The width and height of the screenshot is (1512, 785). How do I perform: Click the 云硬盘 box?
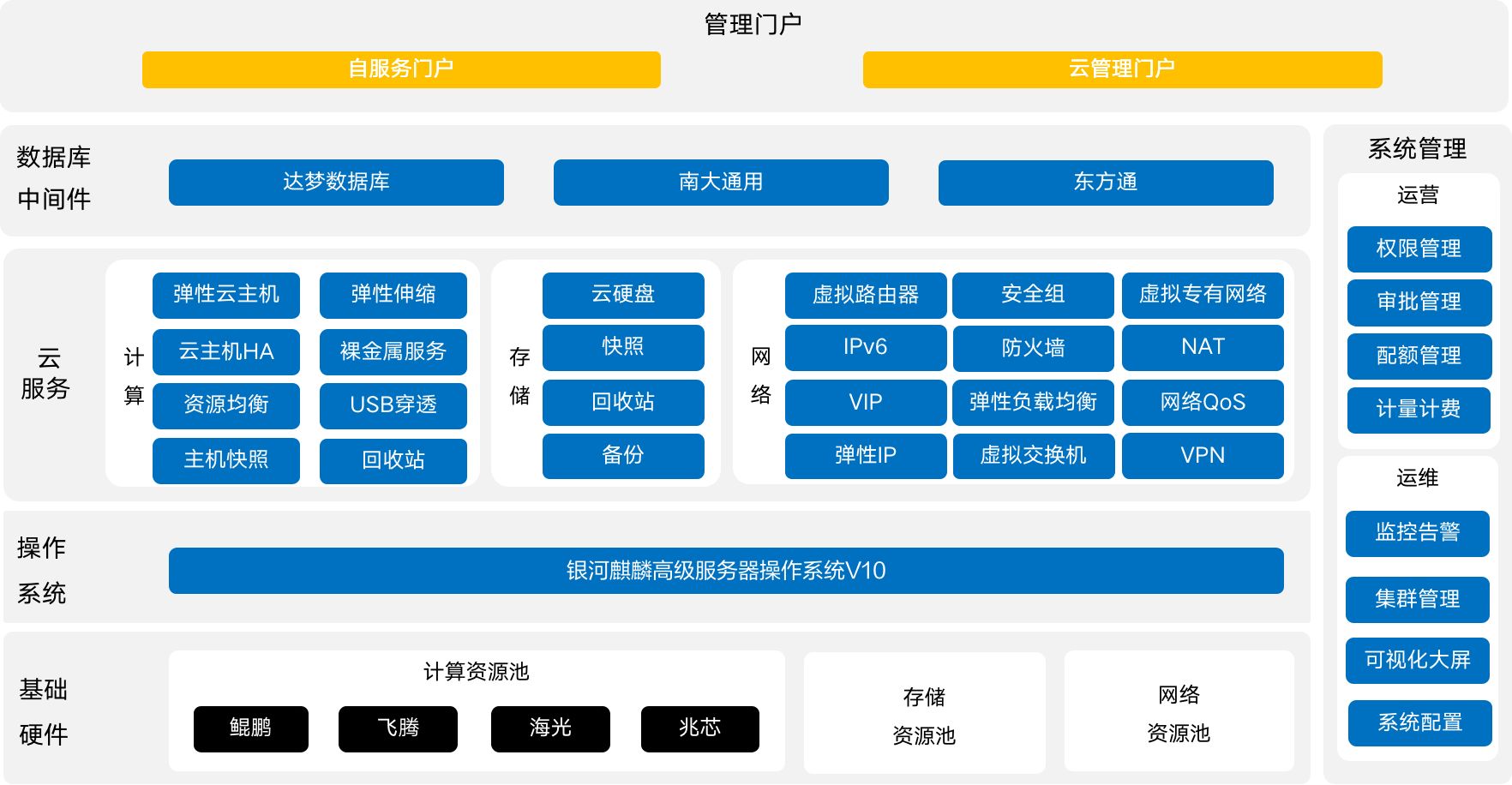[x=623, y=295]
